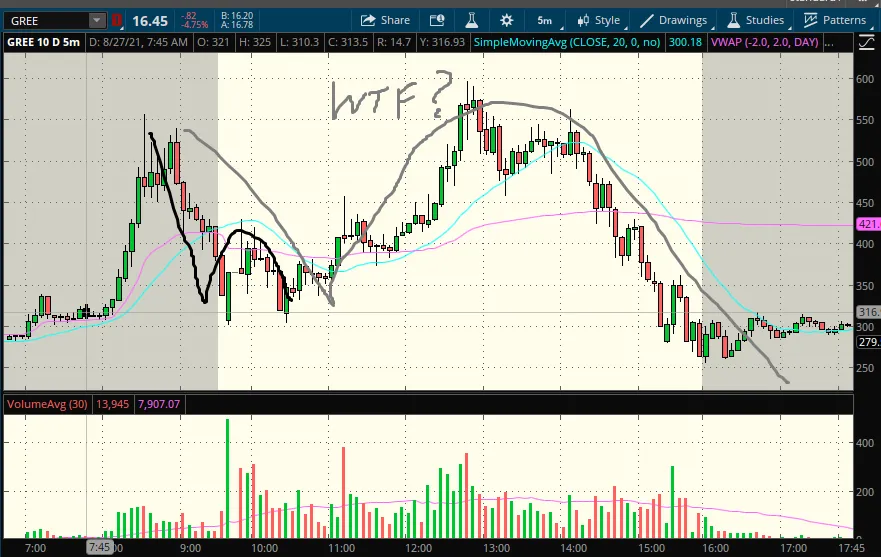Click the candlestick icon on Style
The height and width of the screenshot is (557, 881).
tap(583, 21)
